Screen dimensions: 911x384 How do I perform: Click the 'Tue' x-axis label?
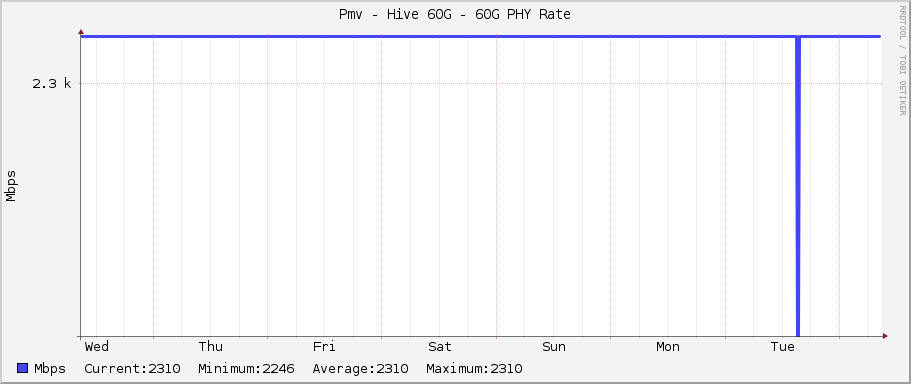(x=782, y=347)
